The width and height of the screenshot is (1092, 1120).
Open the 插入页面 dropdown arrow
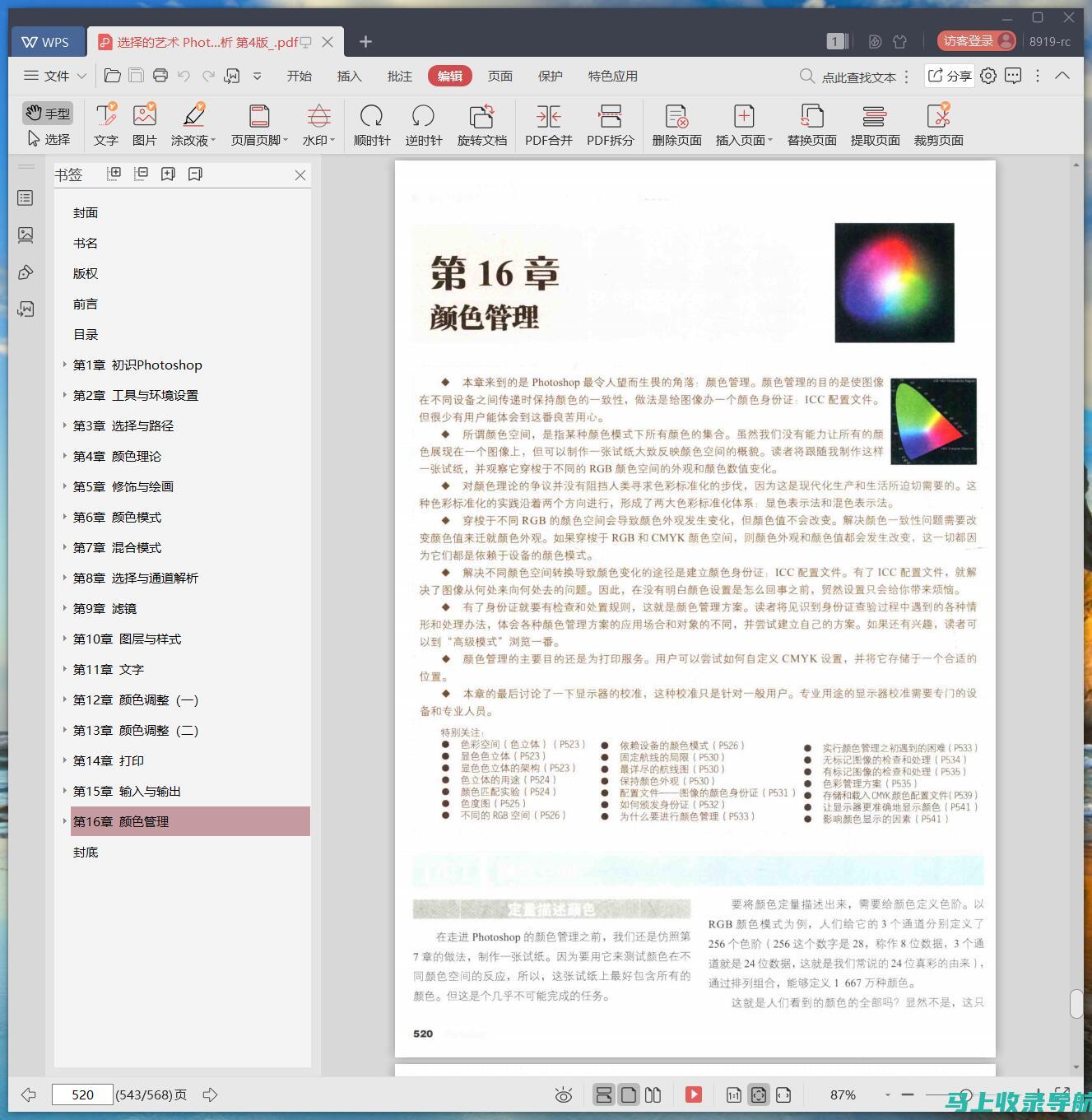coord(770,141)
